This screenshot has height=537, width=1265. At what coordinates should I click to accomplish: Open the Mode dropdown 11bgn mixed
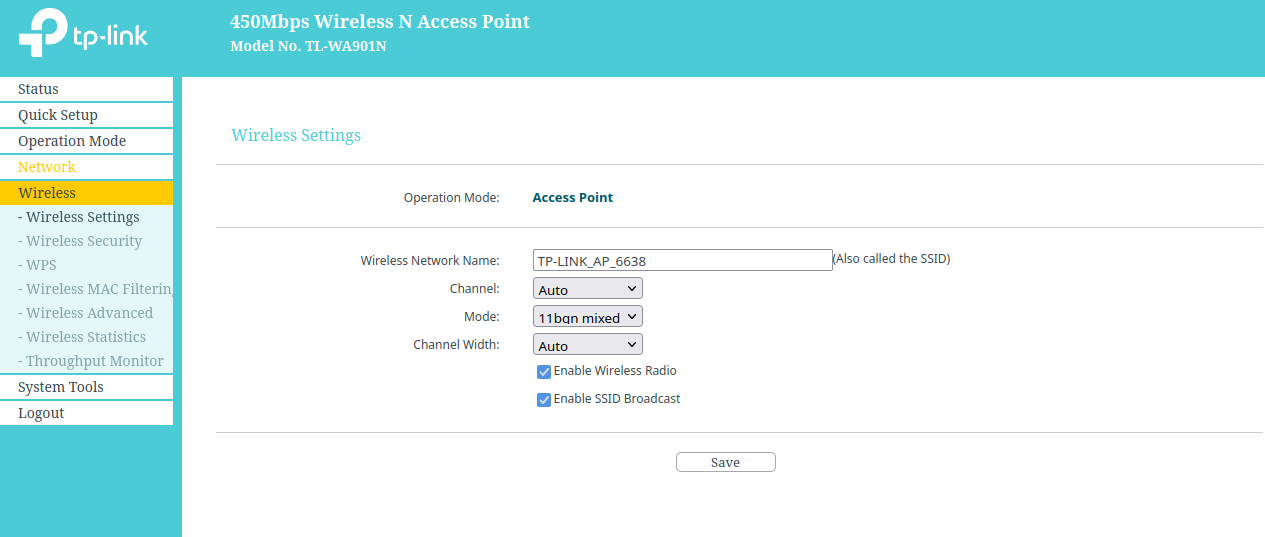tap(588, 317)
